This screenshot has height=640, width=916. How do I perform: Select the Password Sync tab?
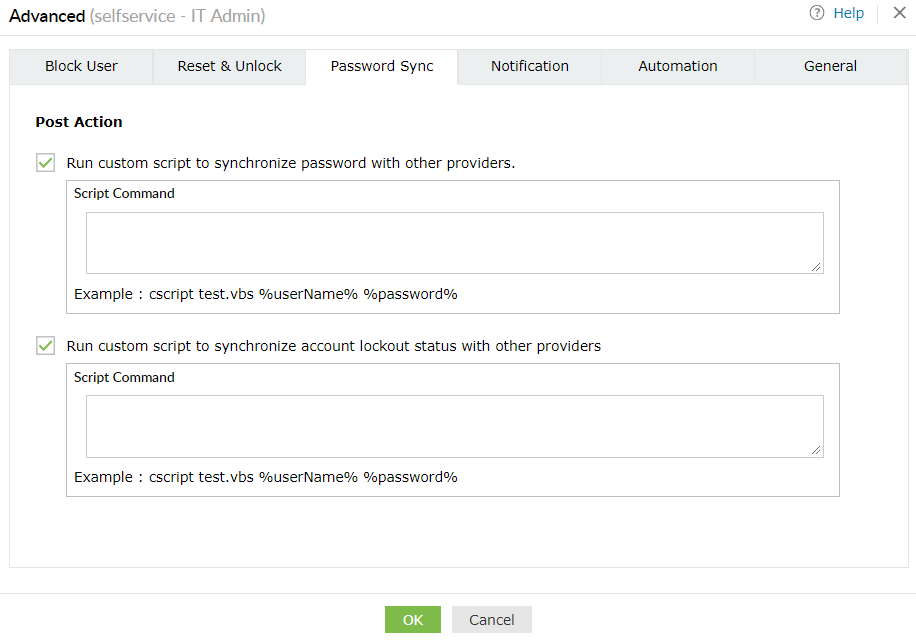pyautogui.click(x=382, y=66)
